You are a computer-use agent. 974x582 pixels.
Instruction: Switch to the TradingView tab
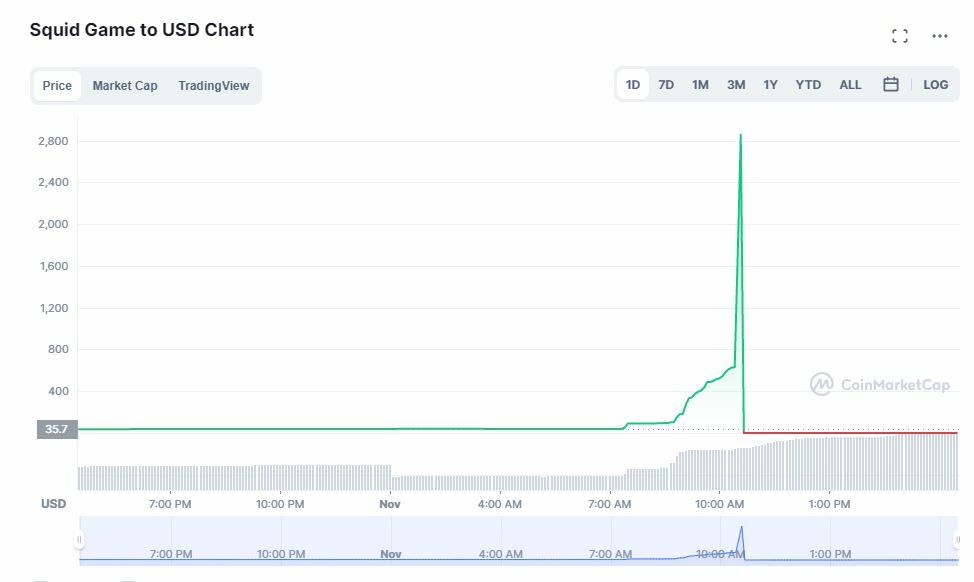214,86
